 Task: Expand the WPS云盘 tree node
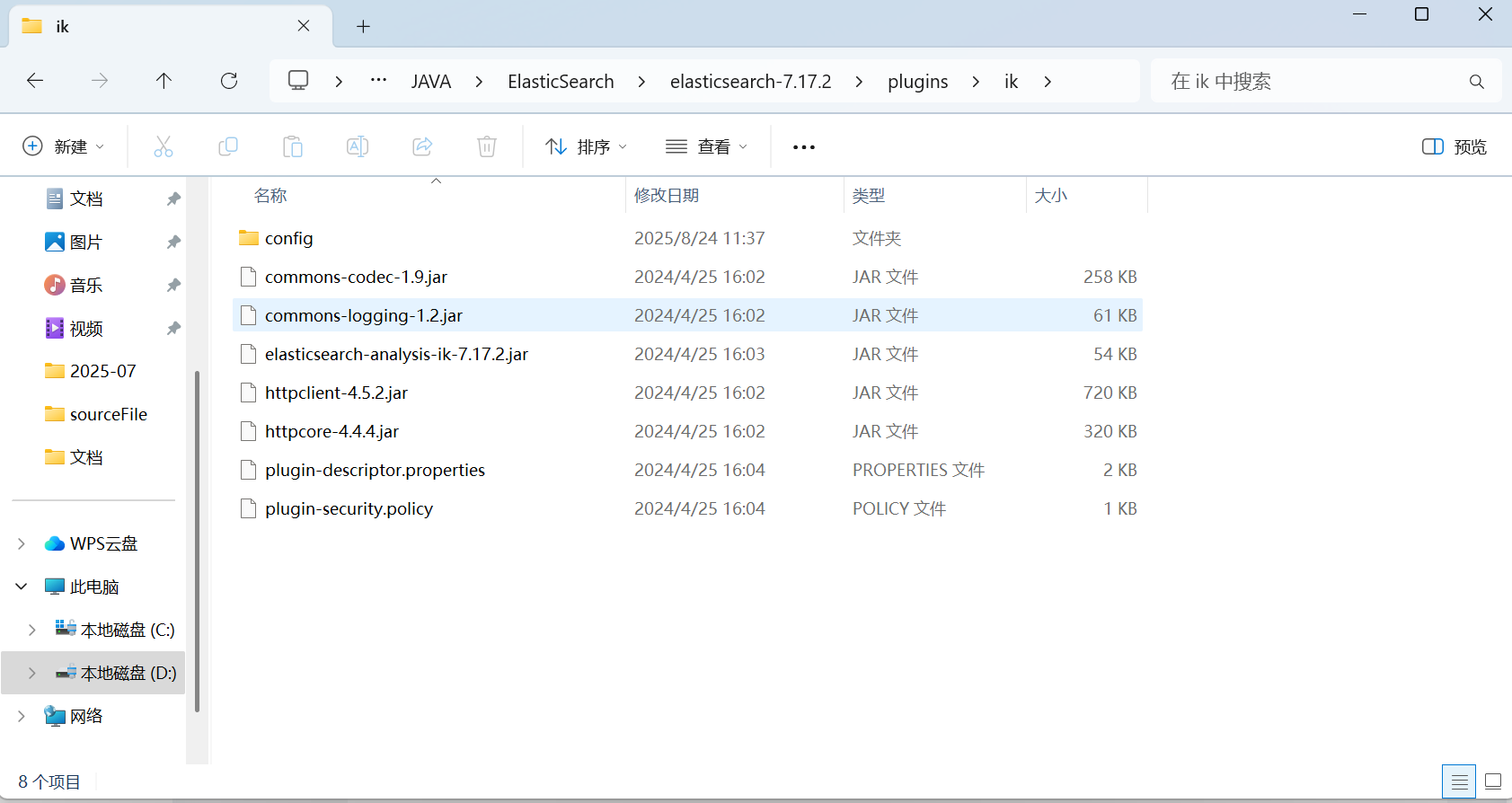coord(22,543)
